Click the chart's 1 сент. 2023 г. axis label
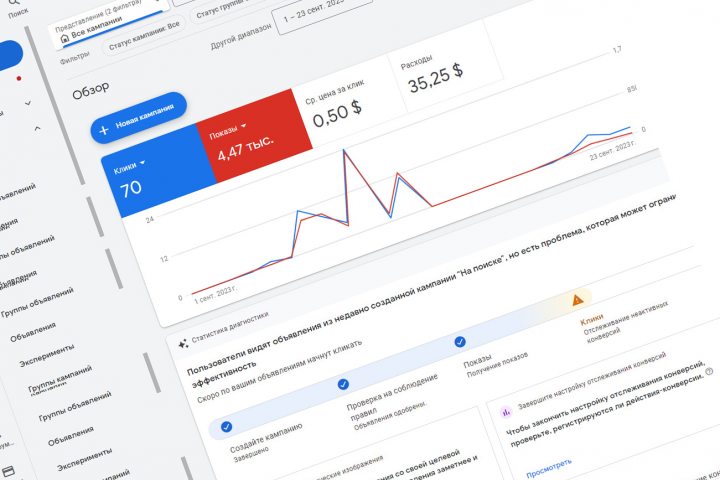The width and height of the screenshot is (720, 480). pyautogui.click(x=215, y=295)
